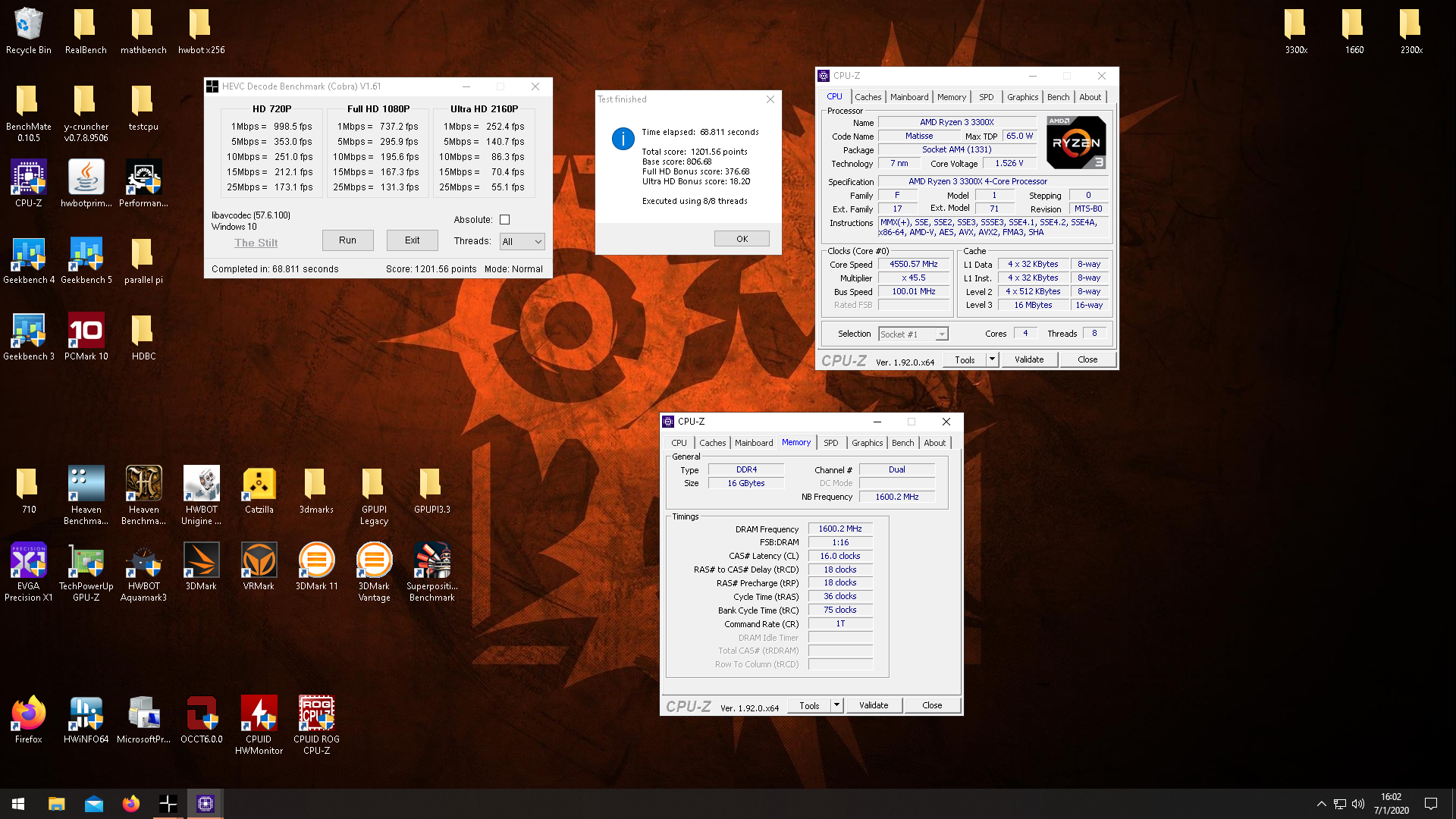Launch HWBOT Aquamark3 shortcut
This screenshot has width=1456, height=819.
point(143,572)
